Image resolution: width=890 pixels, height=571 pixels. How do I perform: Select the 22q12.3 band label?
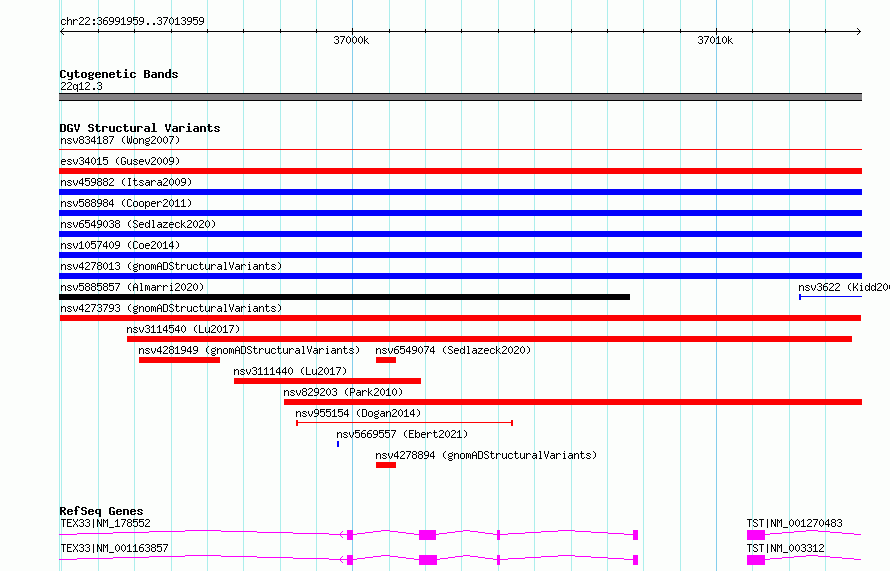(x=81, y=86)
